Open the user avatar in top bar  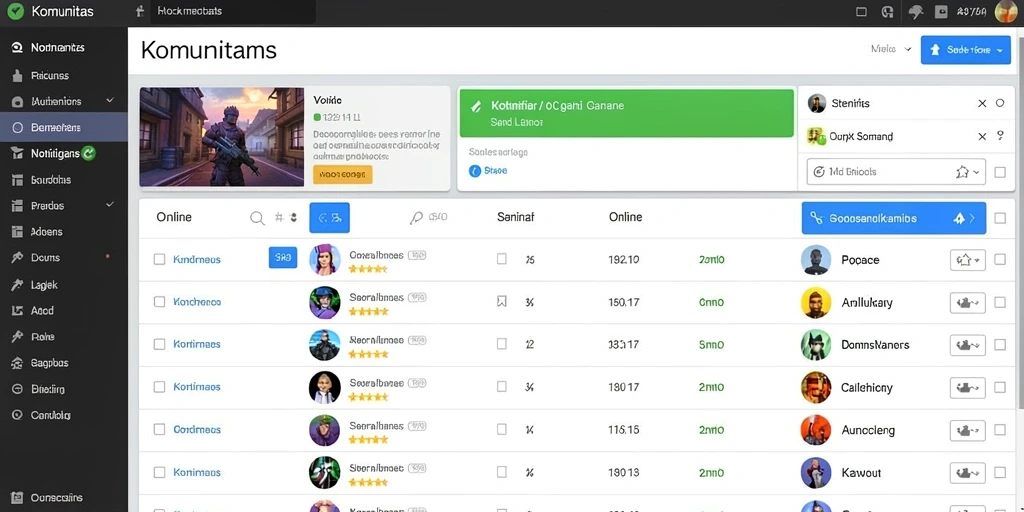coord(1006,11)
